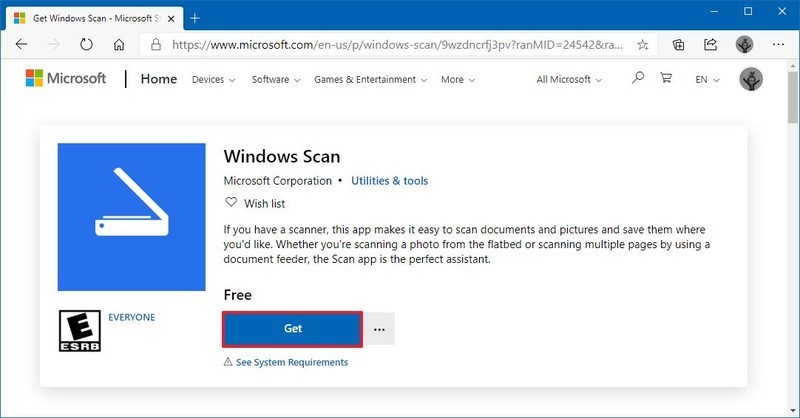View site security lock info
The width and height of the screenshot is (800, 418).
(x=156, y=44)
